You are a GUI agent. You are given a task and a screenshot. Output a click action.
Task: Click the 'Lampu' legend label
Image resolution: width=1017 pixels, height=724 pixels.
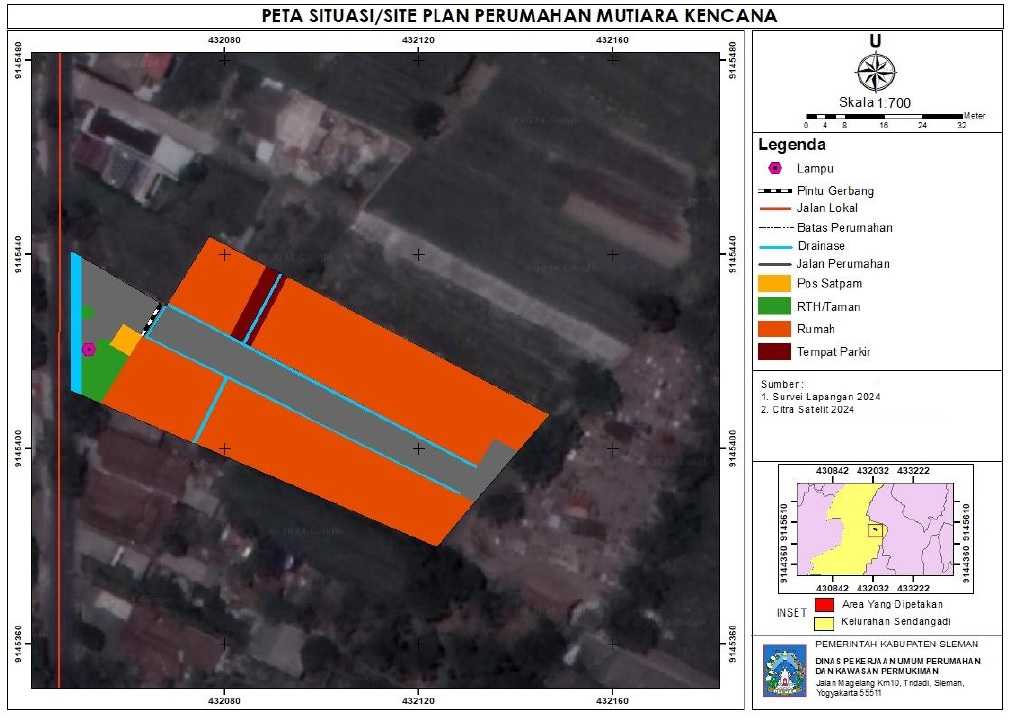point(815,169)
